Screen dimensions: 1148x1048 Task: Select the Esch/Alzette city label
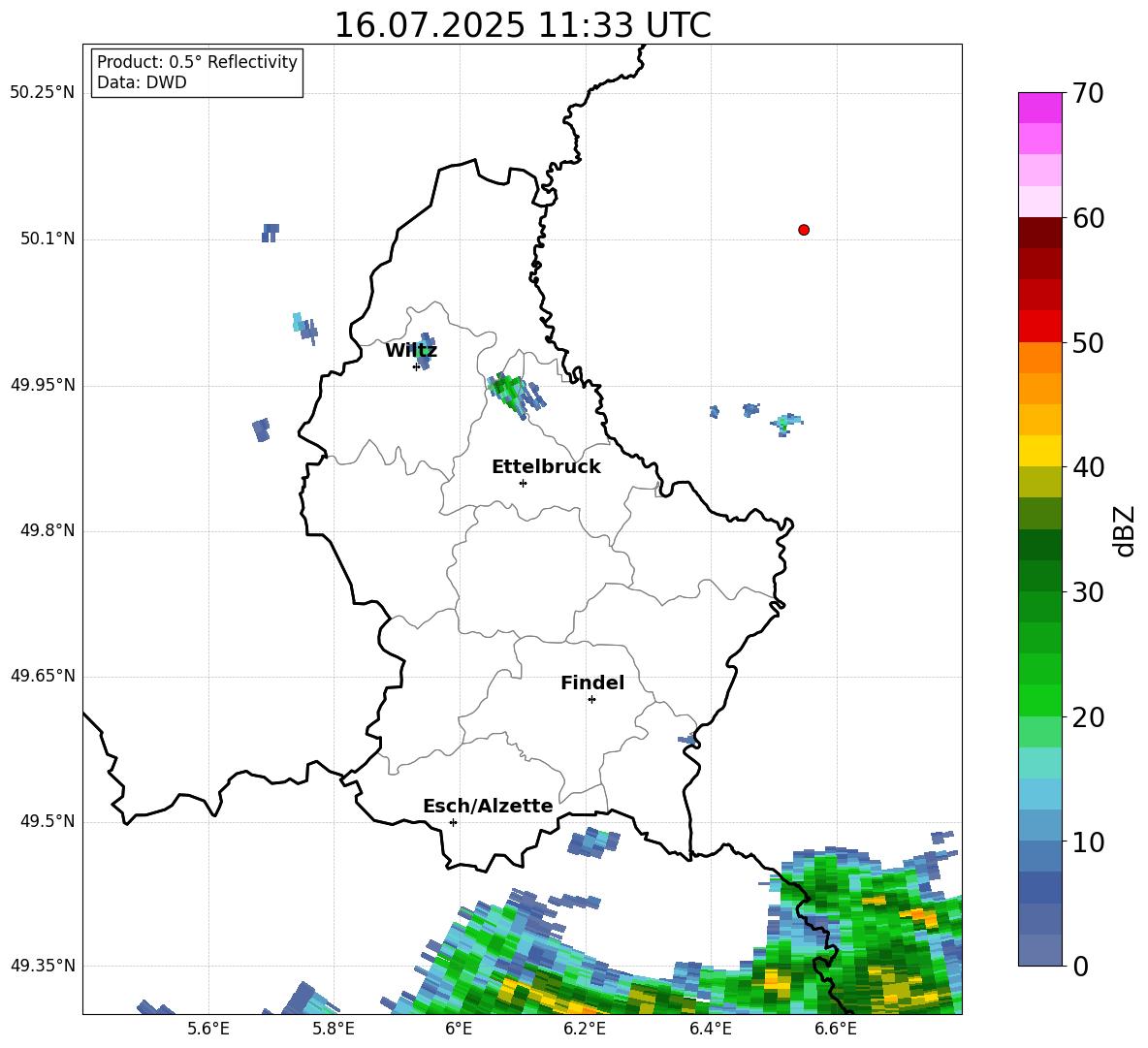coord(488,806)
